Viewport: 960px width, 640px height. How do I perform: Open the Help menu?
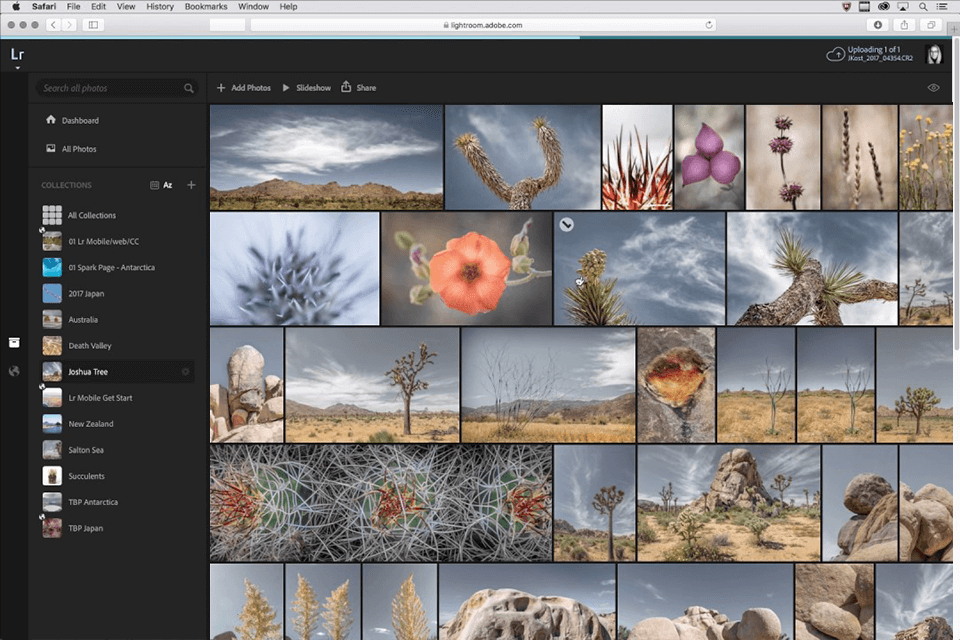pos(288,6)
